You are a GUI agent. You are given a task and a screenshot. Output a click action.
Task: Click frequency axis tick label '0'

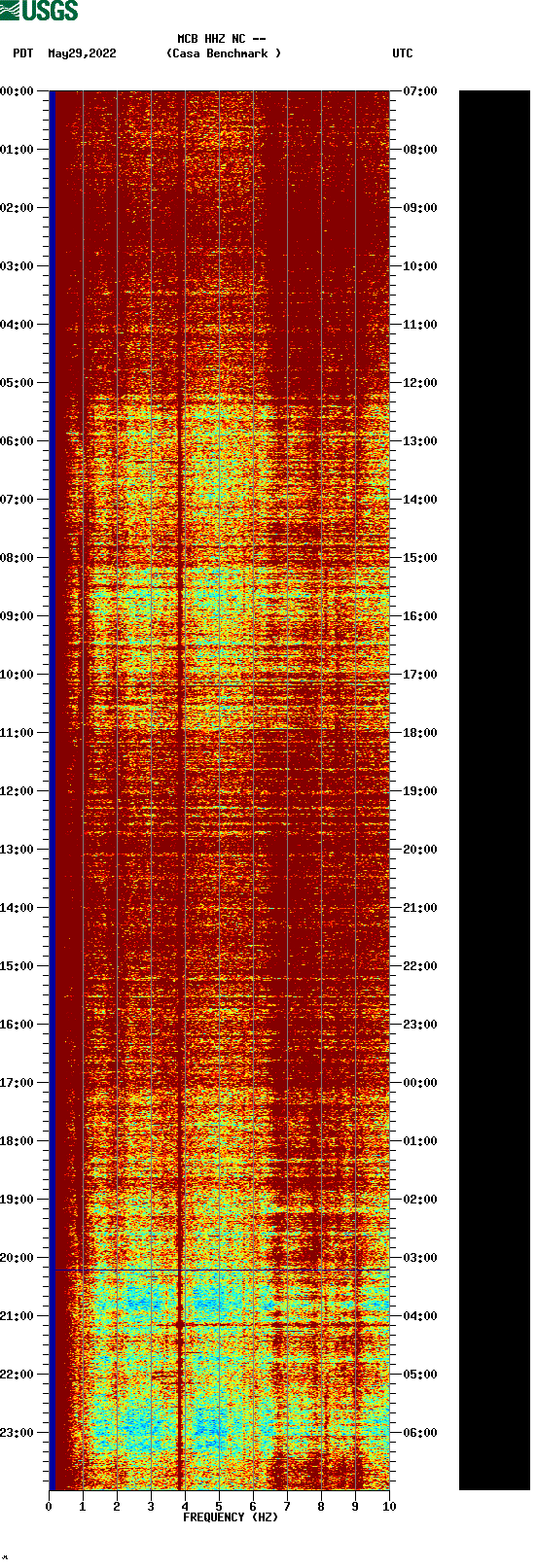coord(49,1507)
